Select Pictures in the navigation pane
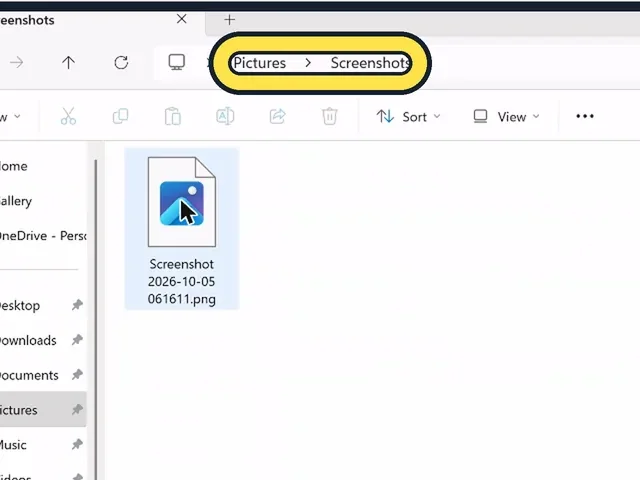The height and width of the screenshot is (480, 640). (x=43, y=409)
